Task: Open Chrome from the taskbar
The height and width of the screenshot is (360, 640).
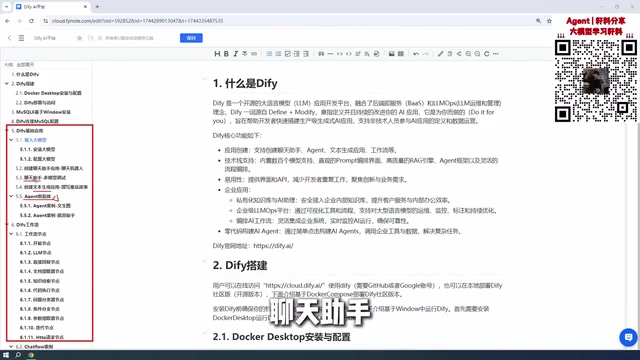Action: coord(31,355)
